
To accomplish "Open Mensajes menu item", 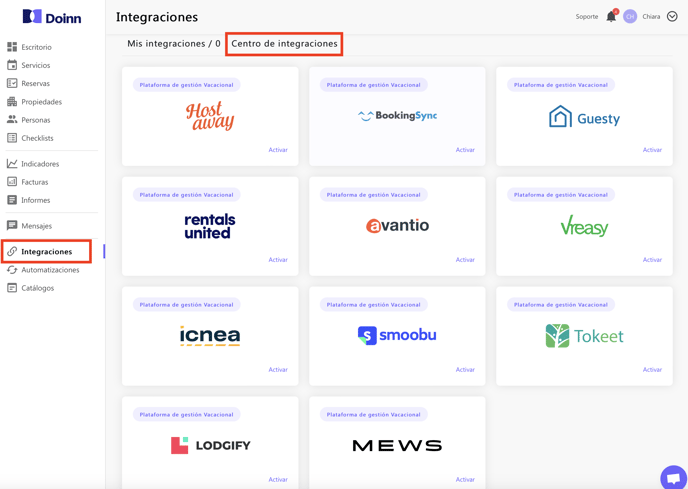I will click(x=36, y=226).
